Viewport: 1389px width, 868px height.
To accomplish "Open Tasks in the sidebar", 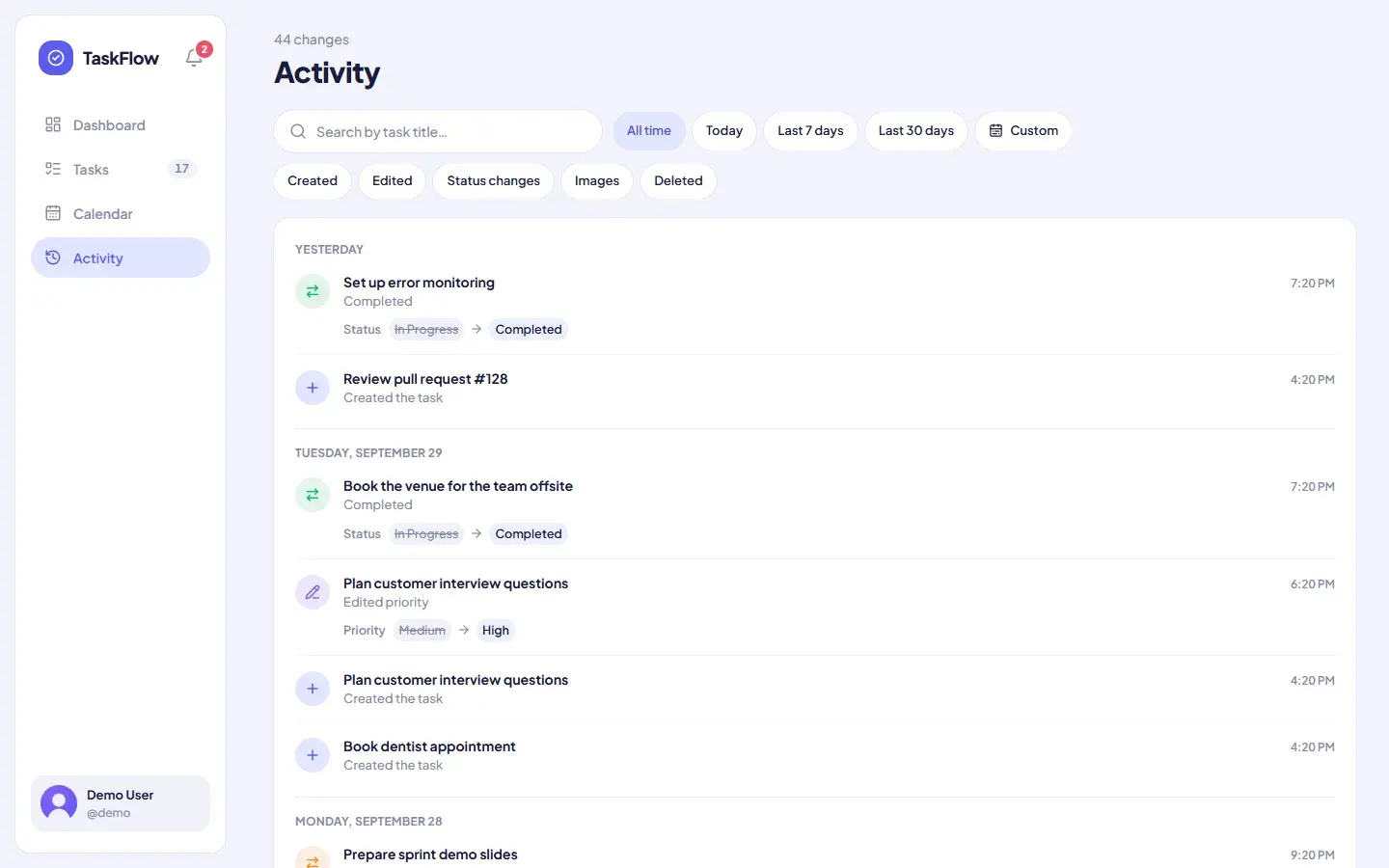I will click(121, 169).
